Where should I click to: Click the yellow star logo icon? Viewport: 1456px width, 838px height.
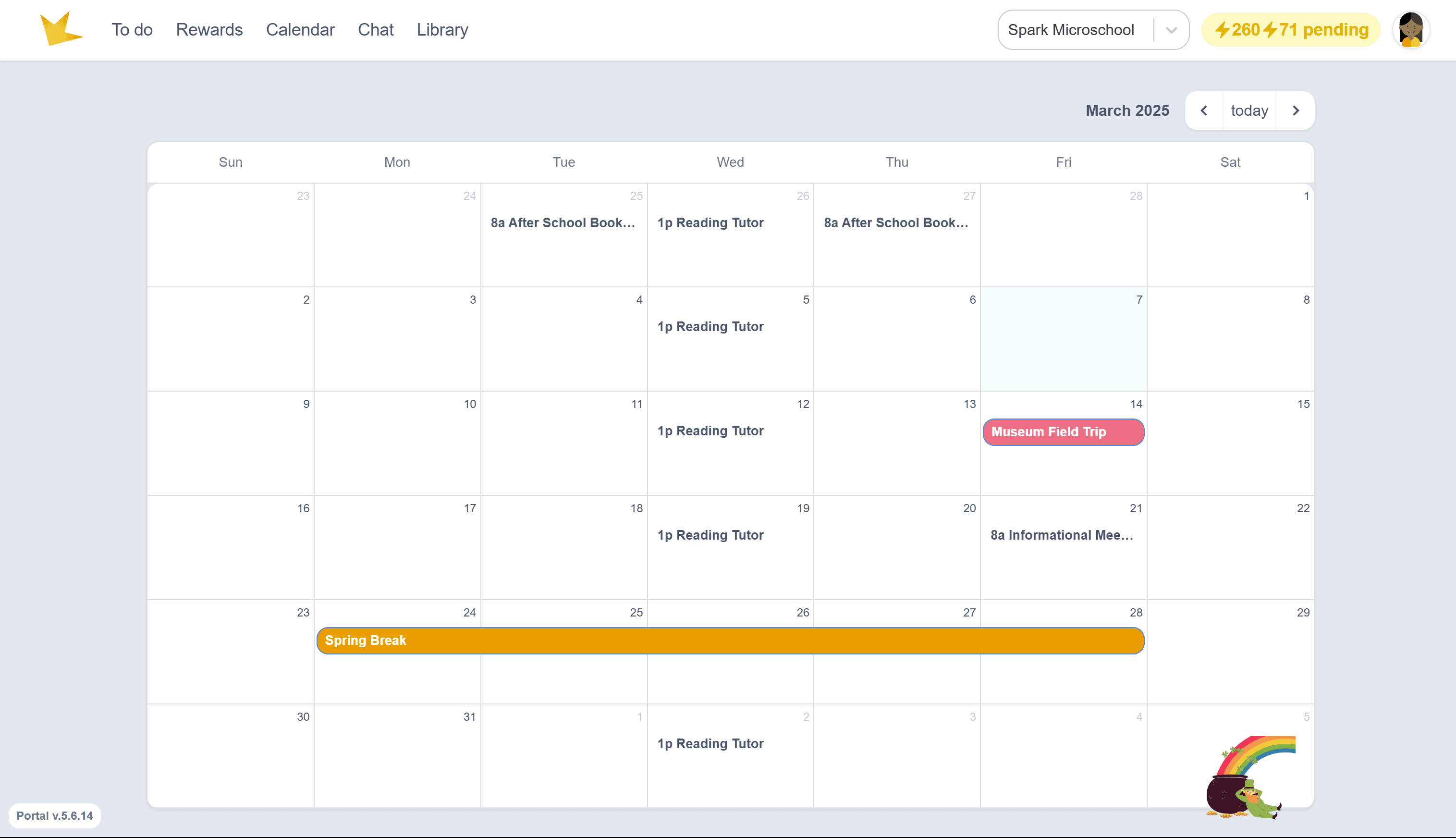click(61, 29)
